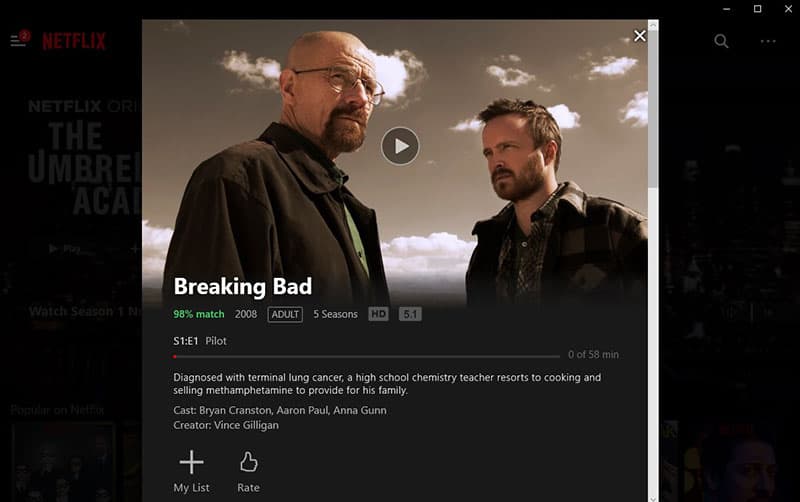
Task: Click the 98% match indicator
Action: pos(198,314)
